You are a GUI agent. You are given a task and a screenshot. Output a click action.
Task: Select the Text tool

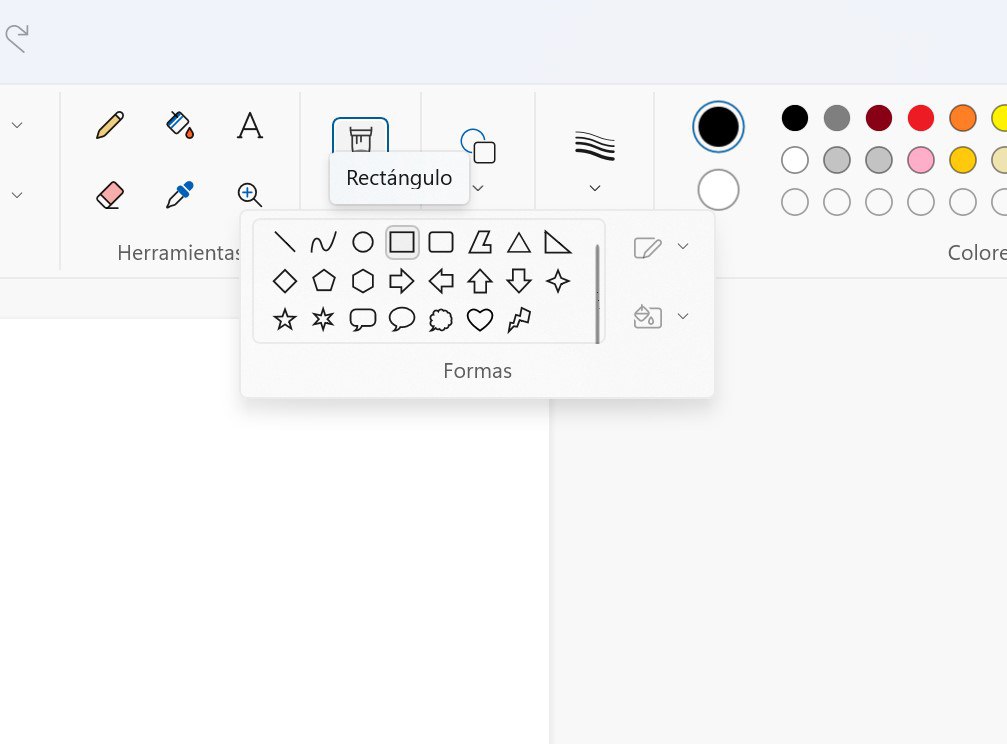point(249,126)
